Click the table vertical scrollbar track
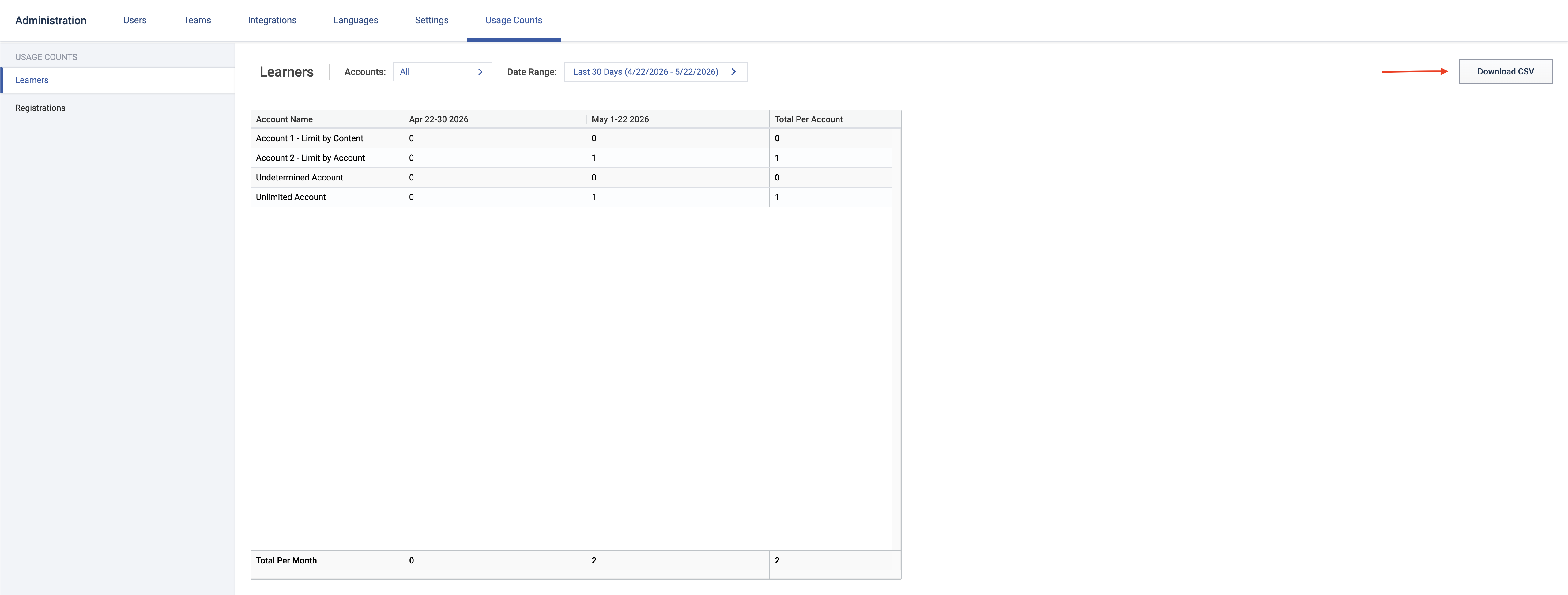Image resolution: width=1568 pixels, height=595 pixels. tap(896, 339)
